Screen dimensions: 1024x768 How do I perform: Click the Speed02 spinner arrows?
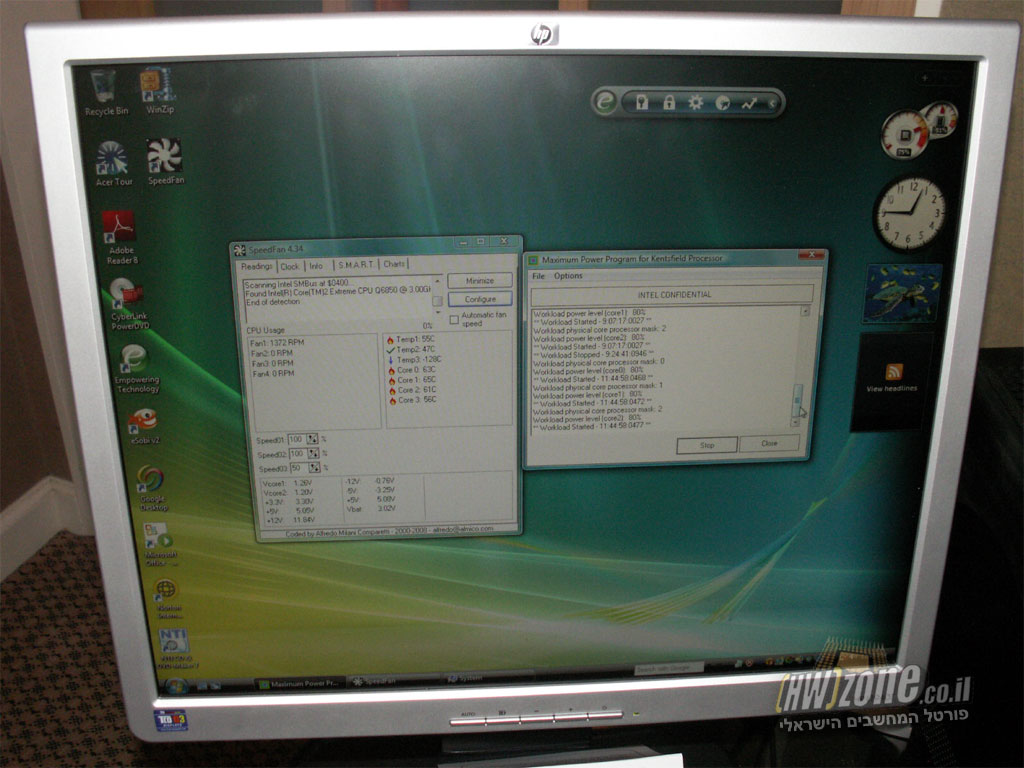(313, 453)
